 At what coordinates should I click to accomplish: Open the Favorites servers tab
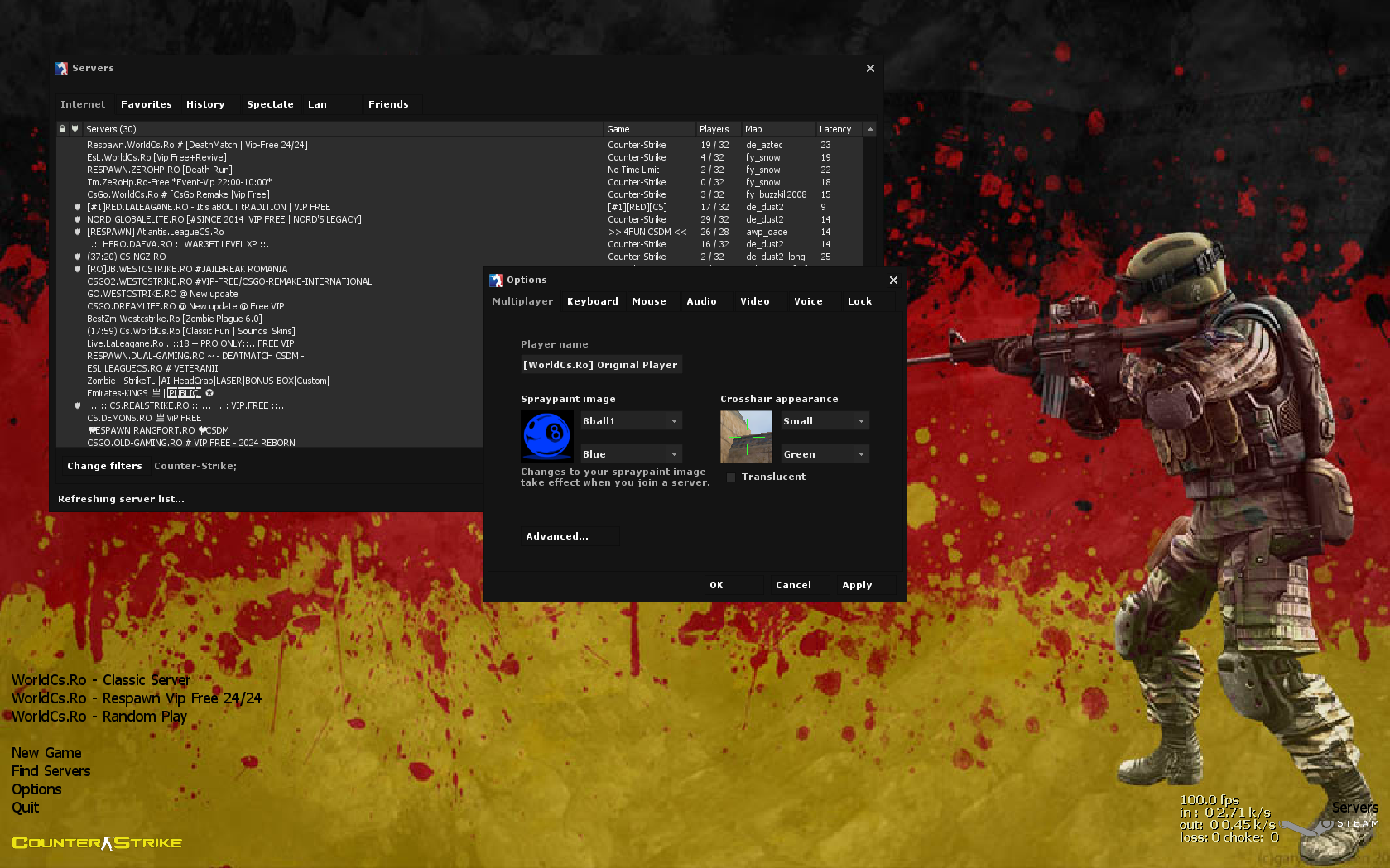pos(146,105)
